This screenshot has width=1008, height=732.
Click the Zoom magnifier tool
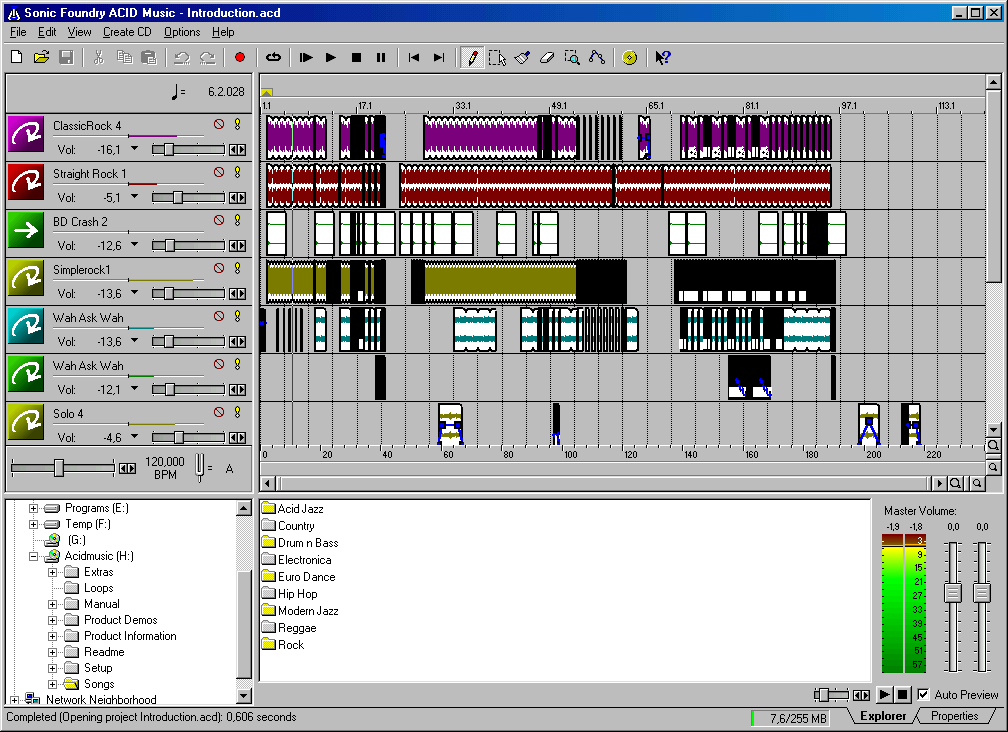(x=571, y=58)
